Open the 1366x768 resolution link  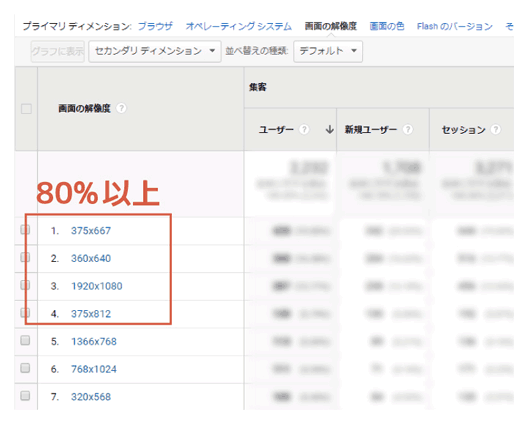(94, 341)
